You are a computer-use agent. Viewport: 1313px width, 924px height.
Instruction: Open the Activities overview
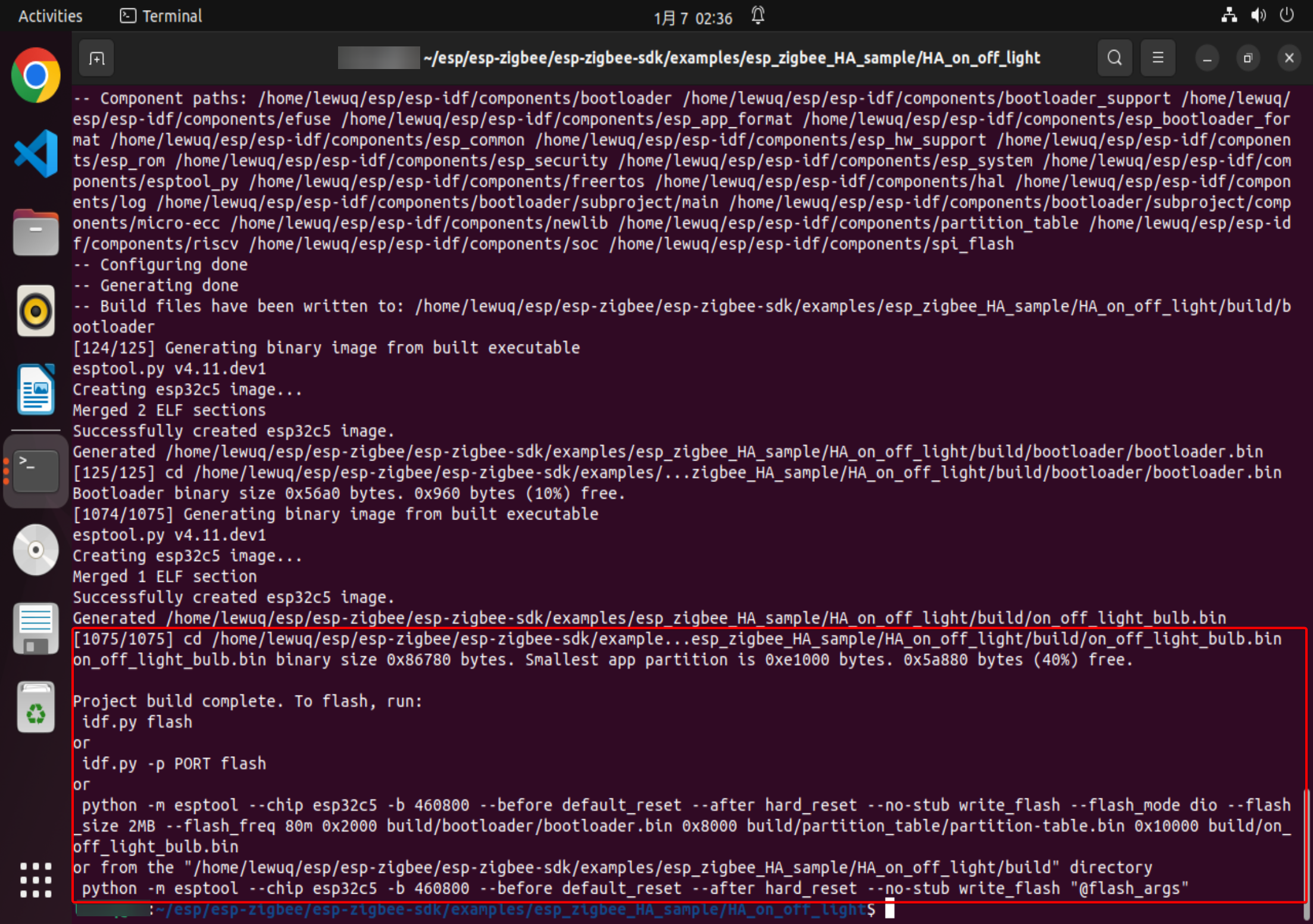coord(50,16)
